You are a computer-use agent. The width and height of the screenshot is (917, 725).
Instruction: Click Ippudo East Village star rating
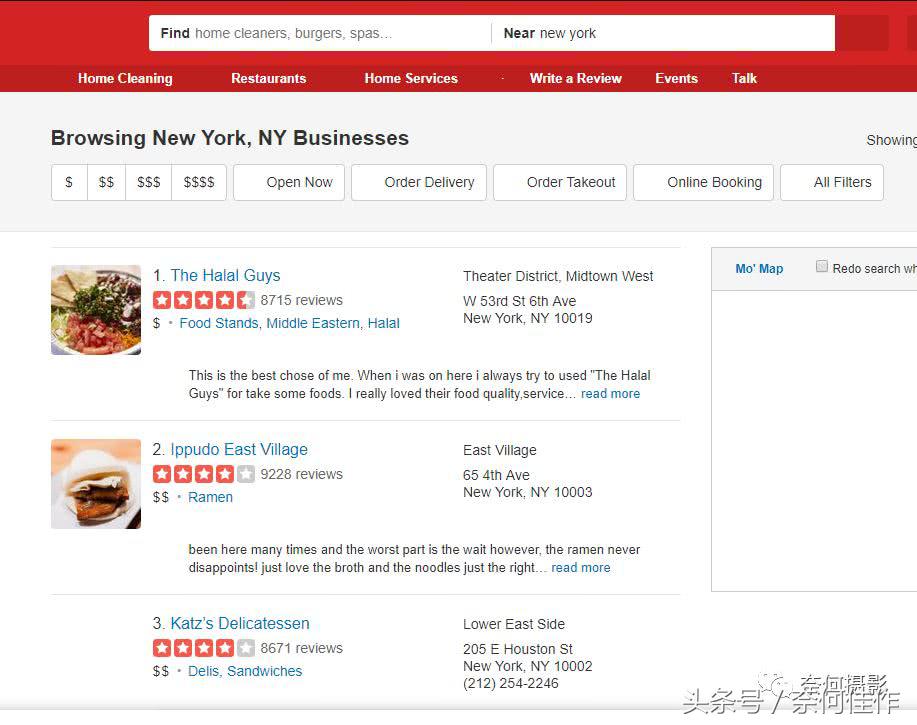pyautogui.click(x=204, y=474)
